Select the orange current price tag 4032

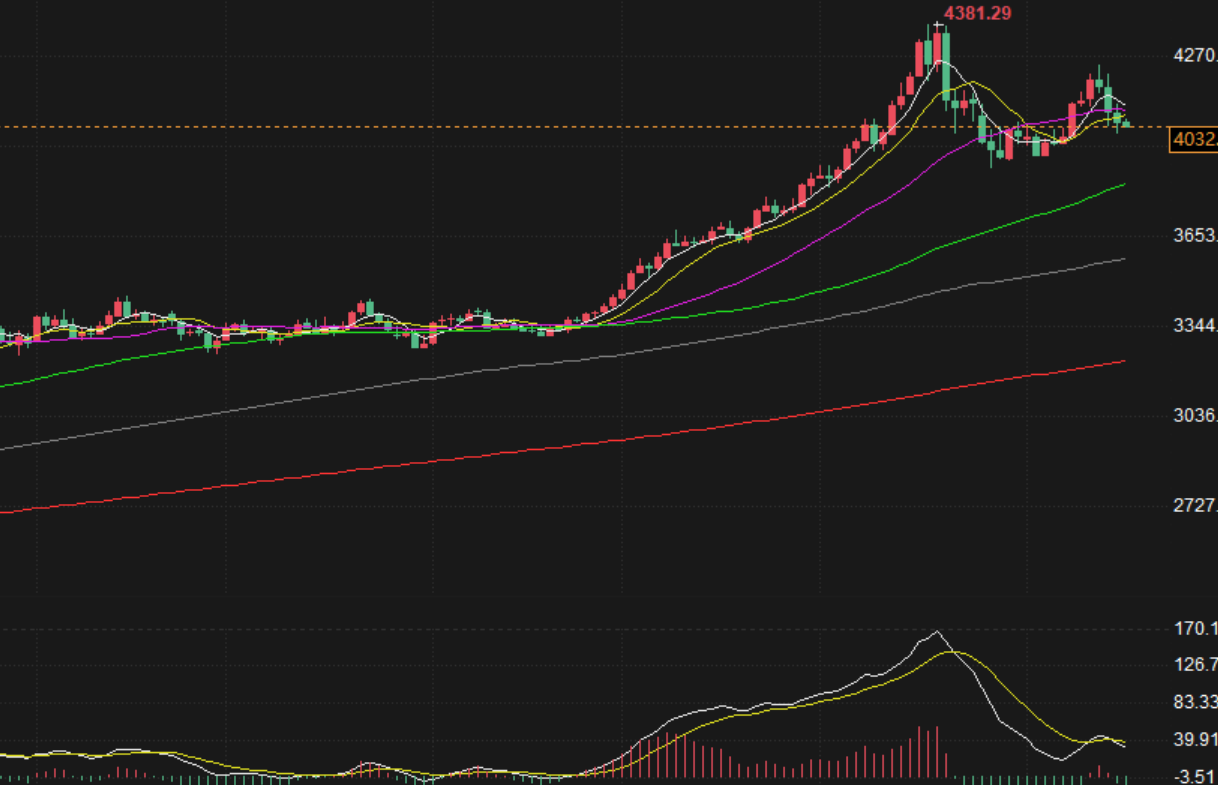click(1194, 141)
